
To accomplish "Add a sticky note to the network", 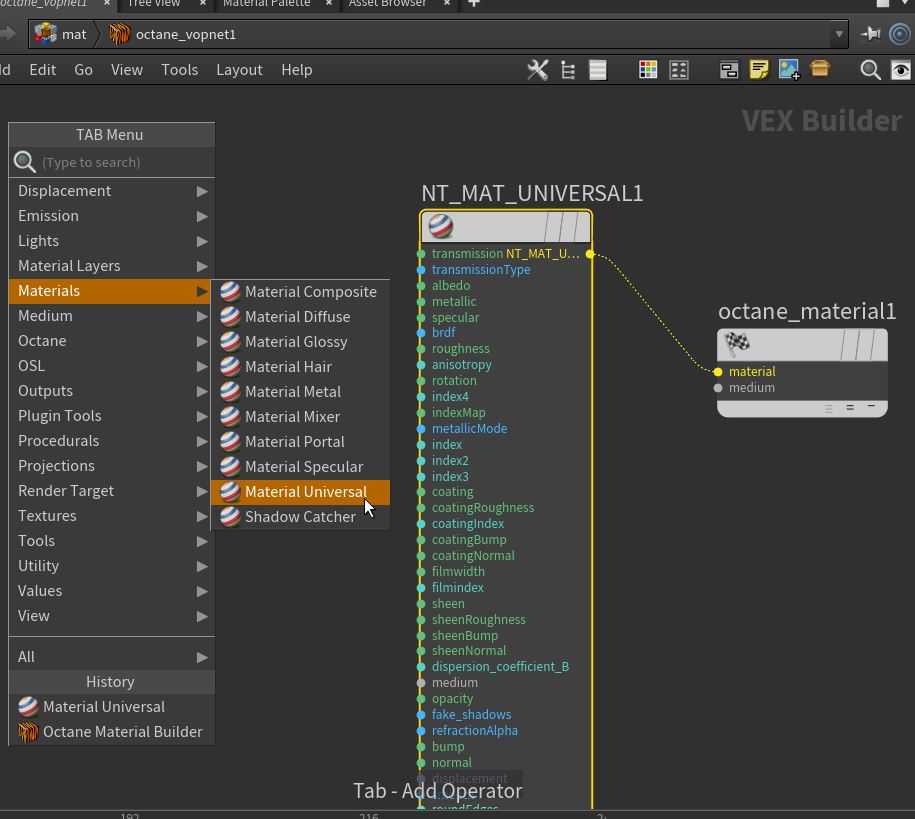I will click(759, 70).
